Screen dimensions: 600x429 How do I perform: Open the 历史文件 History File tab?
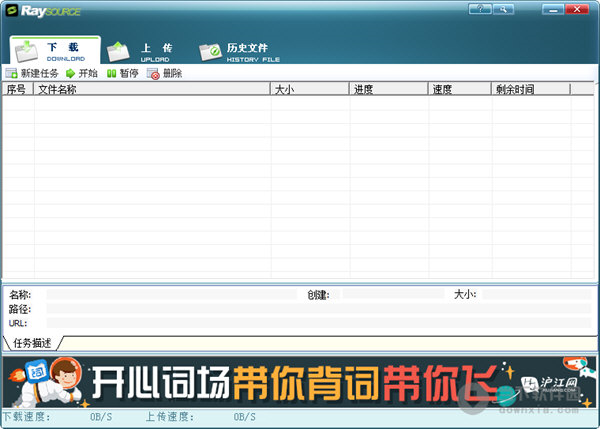tap(240, 52)
